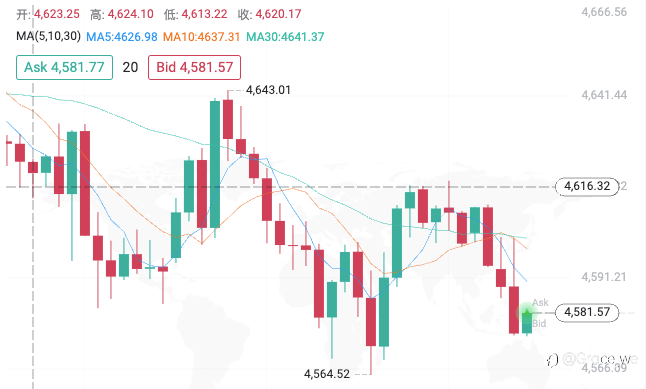Click the small Bid label near live price
This screenshot has width=646, height=389.
tap(539, 323)
